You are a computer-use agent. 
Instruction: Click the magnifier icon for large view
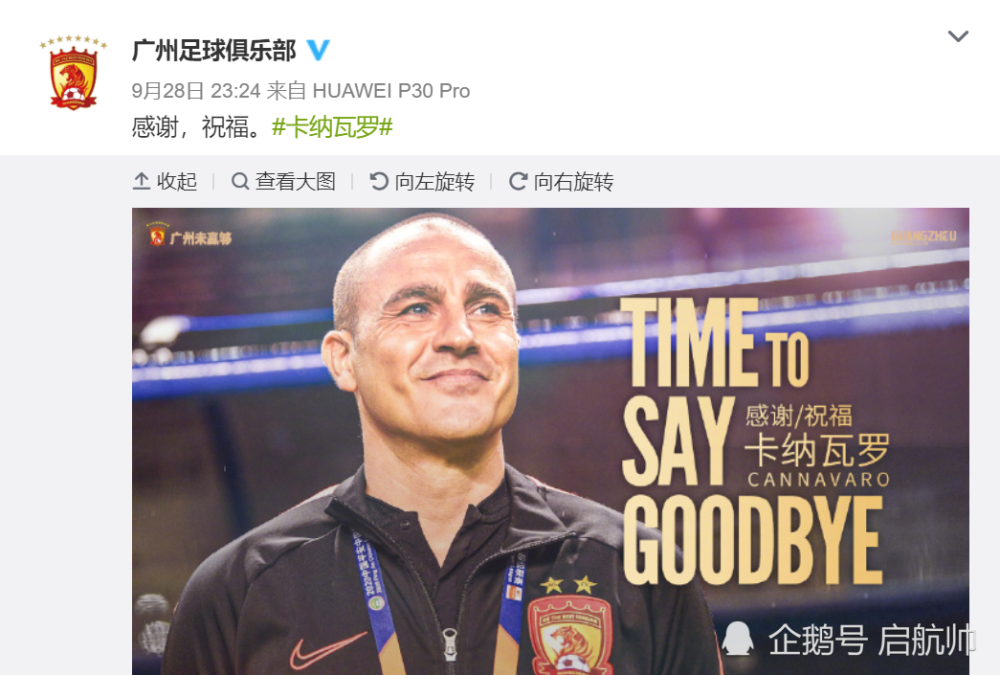(240, 182)
